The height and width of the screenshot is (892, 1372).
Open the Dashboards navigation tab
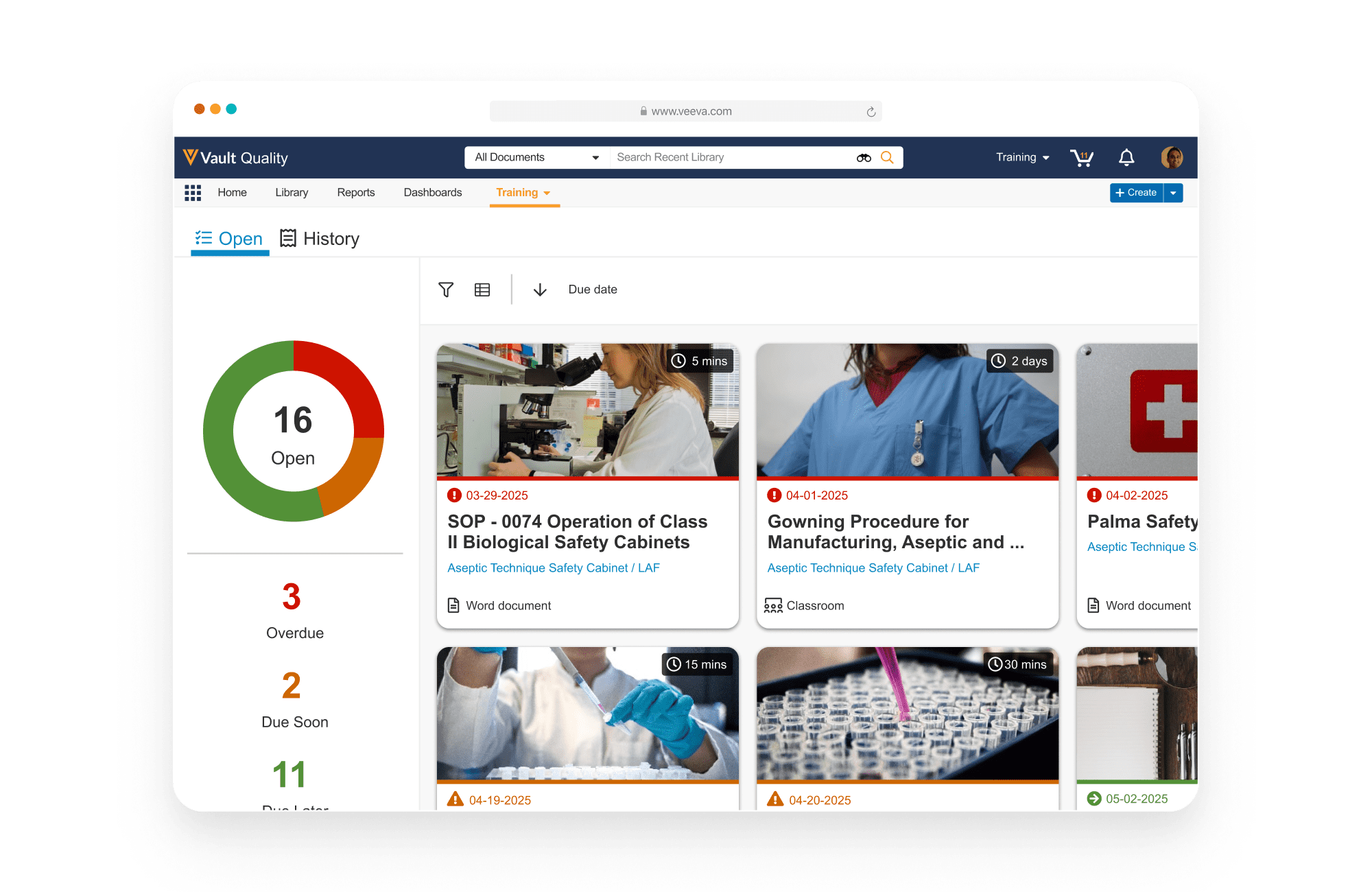(433, 193)
